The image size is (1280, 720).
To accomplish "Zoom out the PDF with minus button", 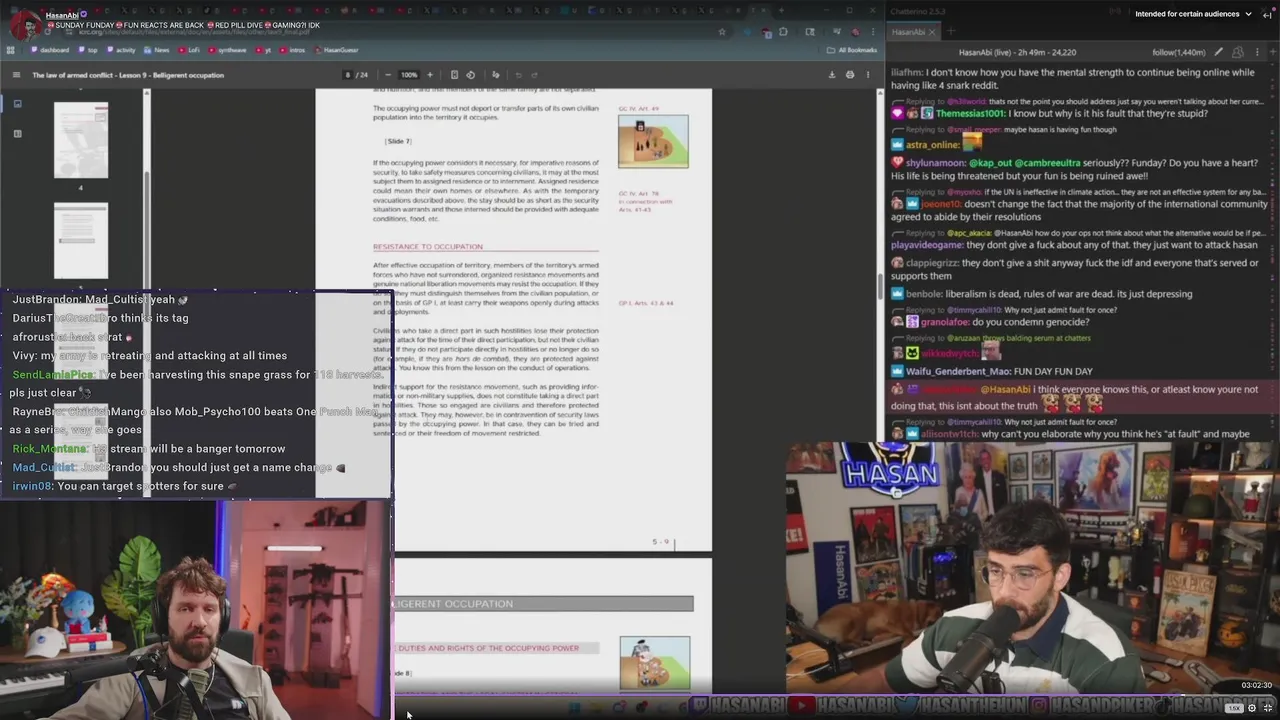I will (388, 75).
